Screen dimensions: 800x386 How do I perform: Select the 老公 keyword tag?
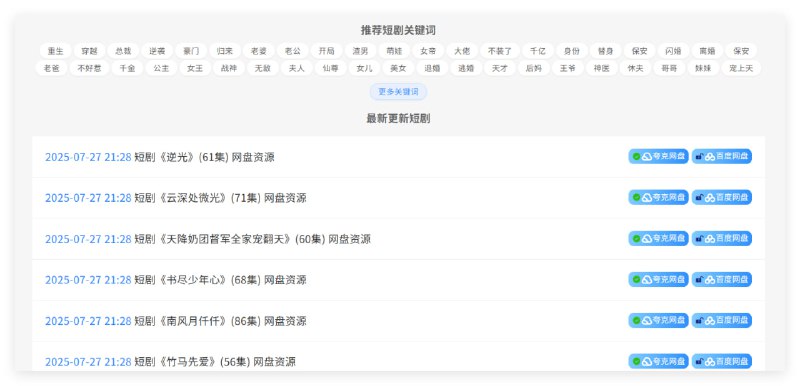(293, 51)
